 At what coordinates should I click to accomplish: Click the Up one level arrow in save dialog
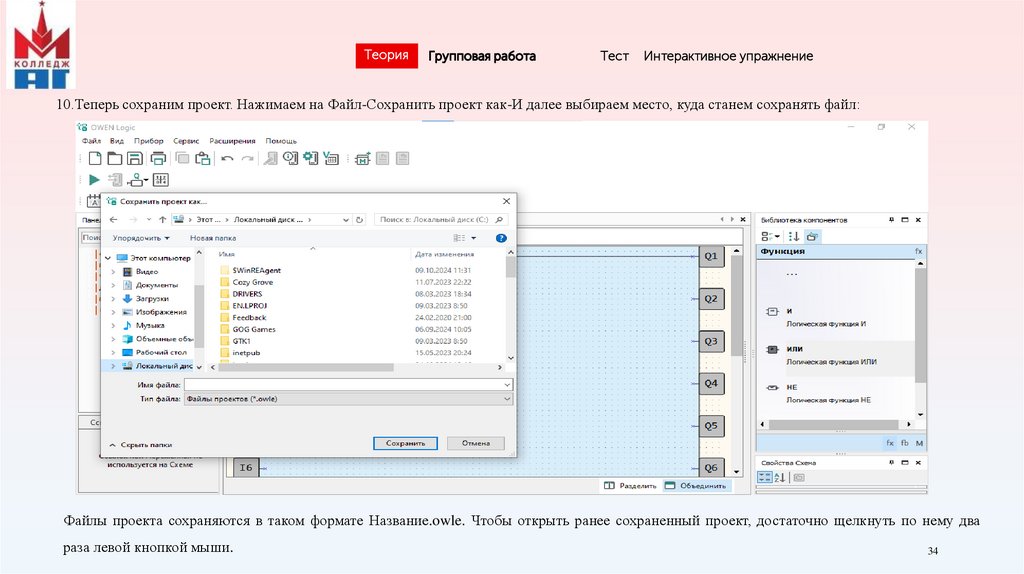point(162,220)
